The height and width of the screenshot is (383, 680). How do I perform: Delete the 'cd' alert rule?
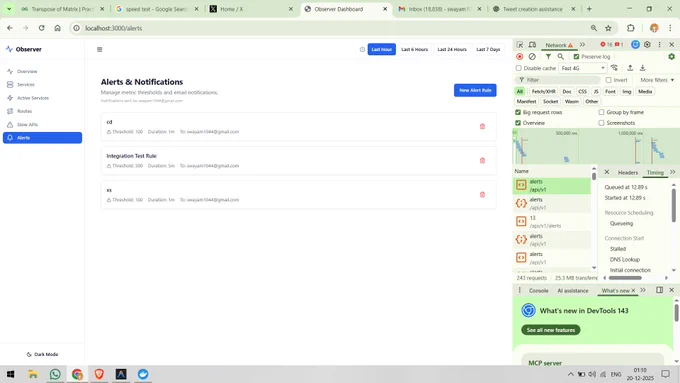[482, 126]
